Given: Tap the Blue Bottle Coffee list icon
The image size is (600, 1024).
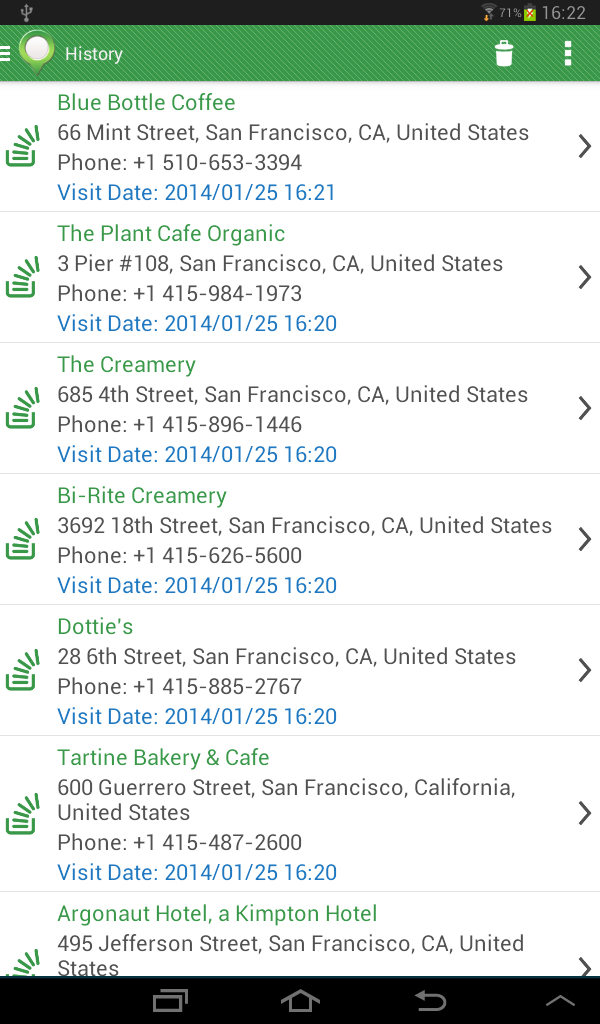Looking at the screenshot, I should pyautogui.click(x=23, y=147).
